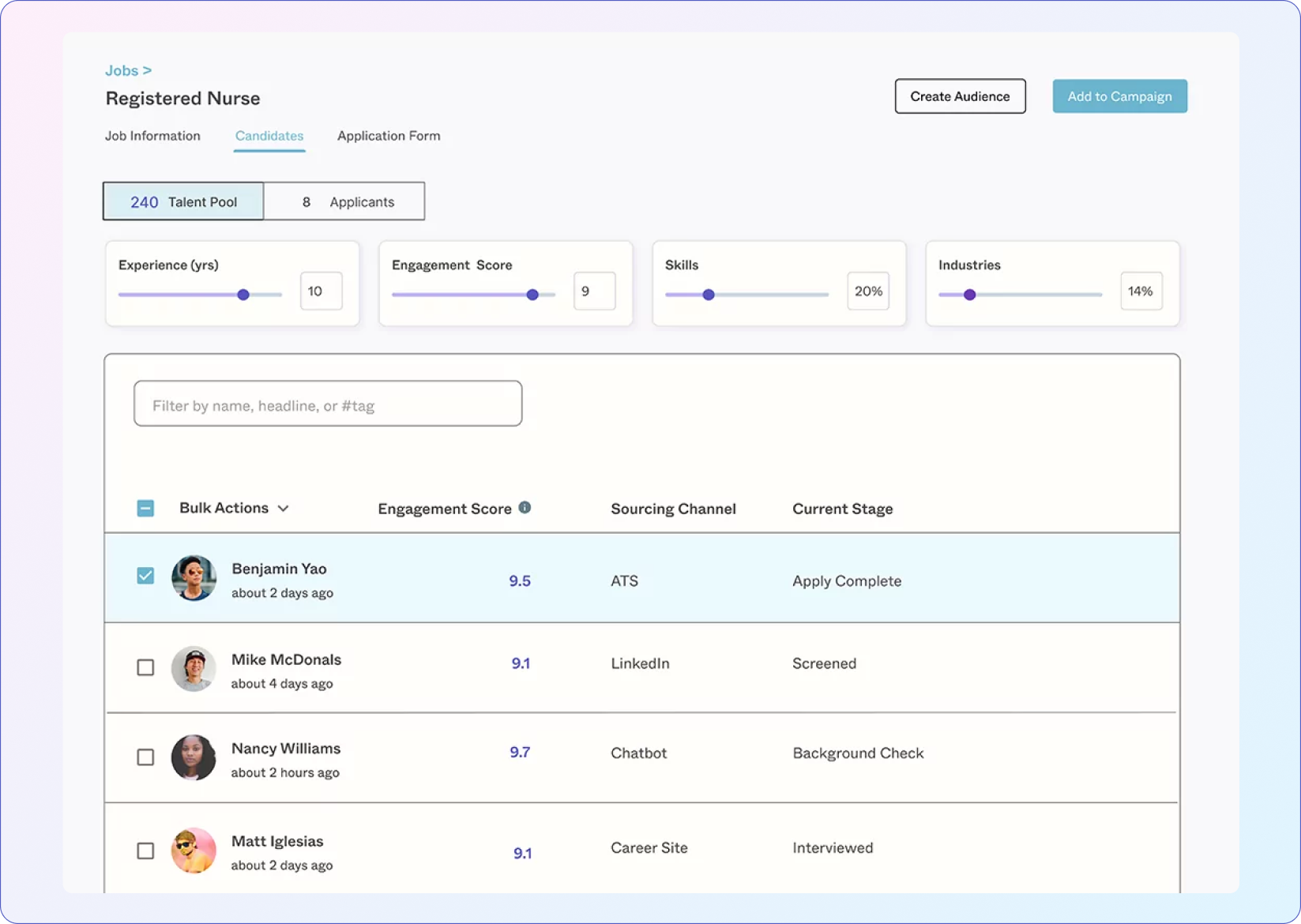1301x924 pixels.
Task: Go back via the Jobs breadcrumb
Action: (128, 70)
